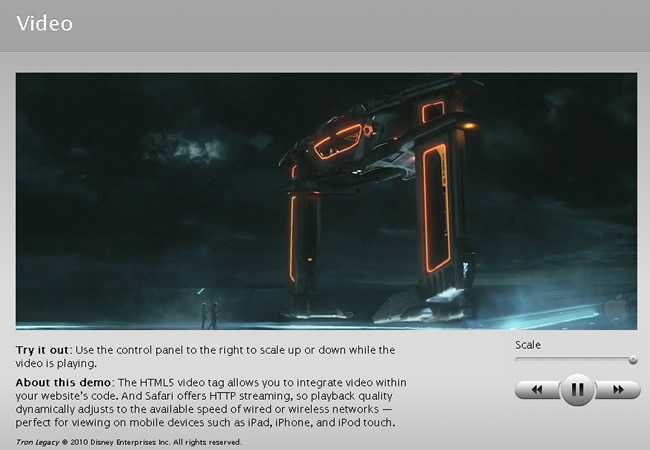The image size is (650, 450).
Task: Click the 'About this demo' bold text
Action: pyautogui.click(x=63, y=382)
